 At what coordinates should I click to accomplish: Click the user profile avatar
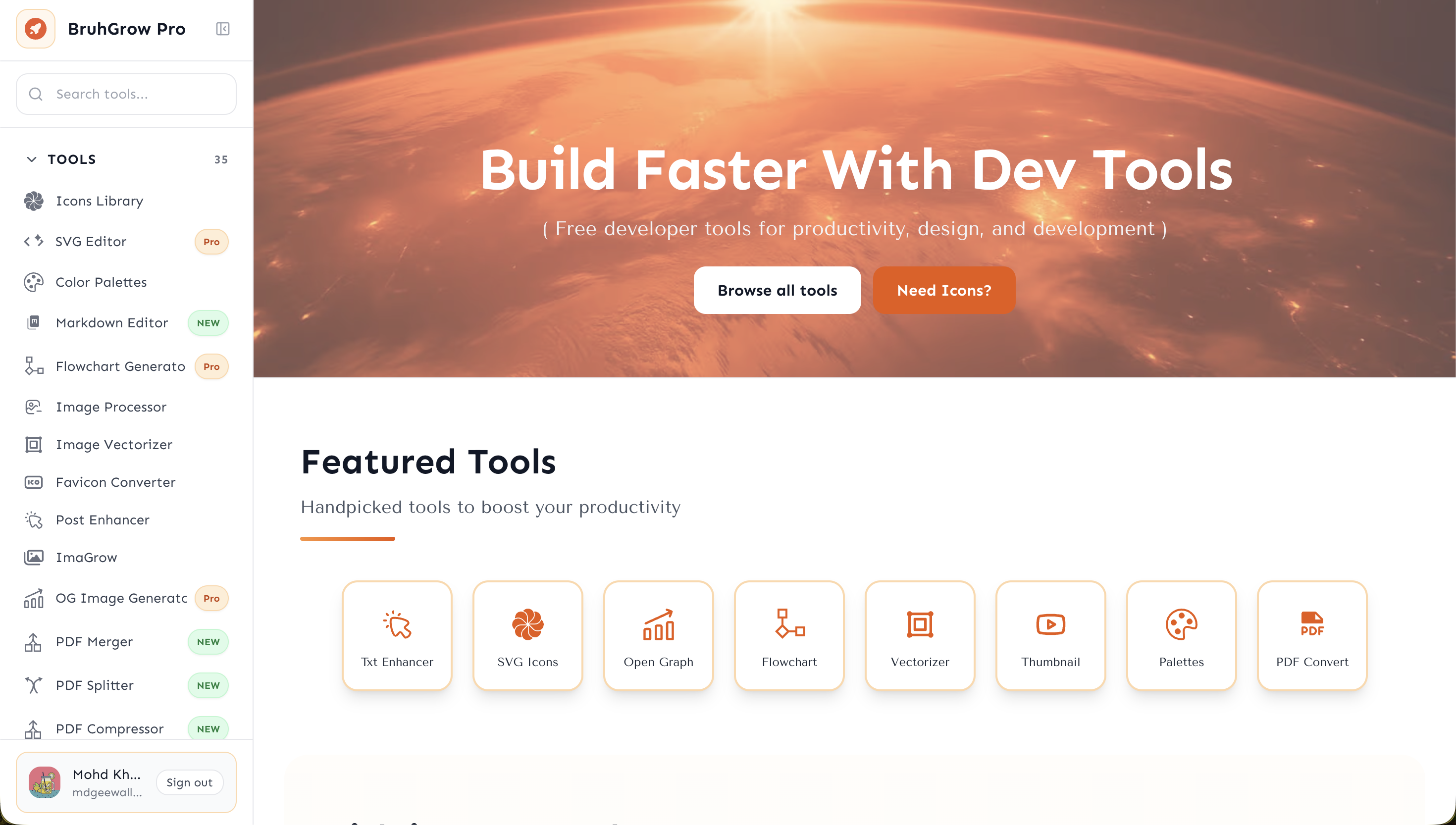coord(45,782)
